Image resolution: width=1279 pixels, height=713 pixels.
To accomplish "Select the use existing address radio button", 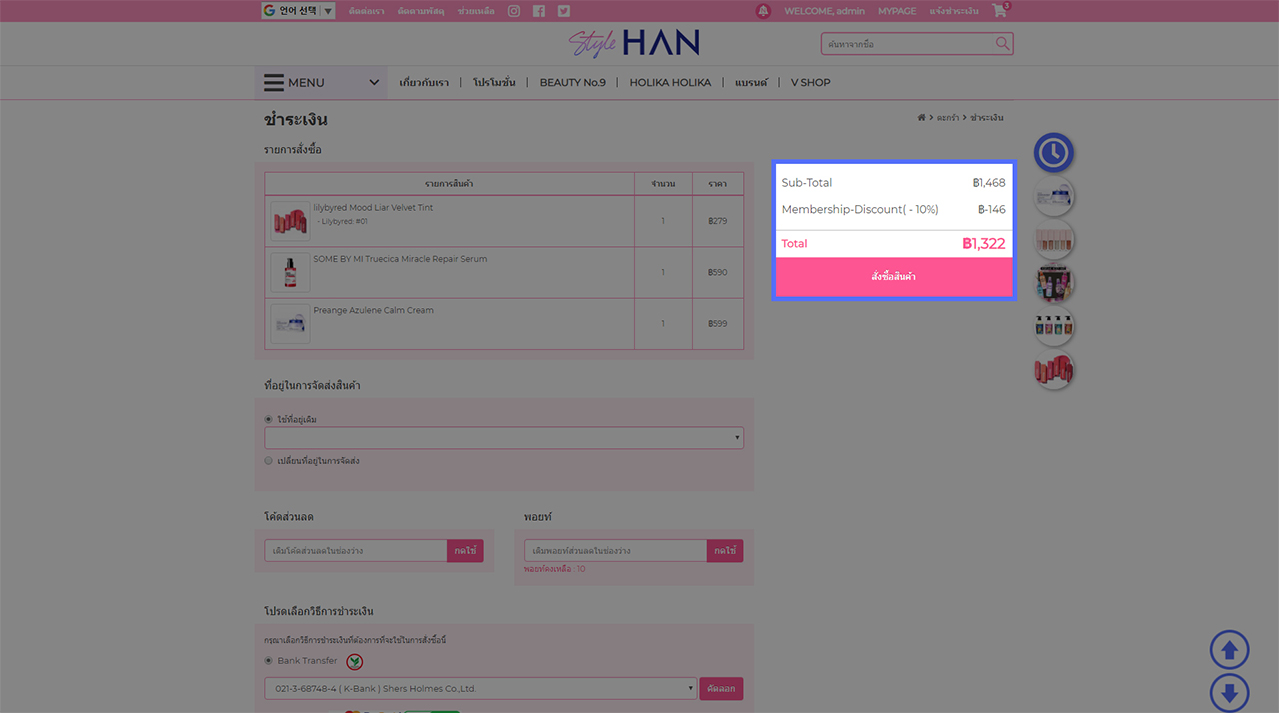I will 268,420.
